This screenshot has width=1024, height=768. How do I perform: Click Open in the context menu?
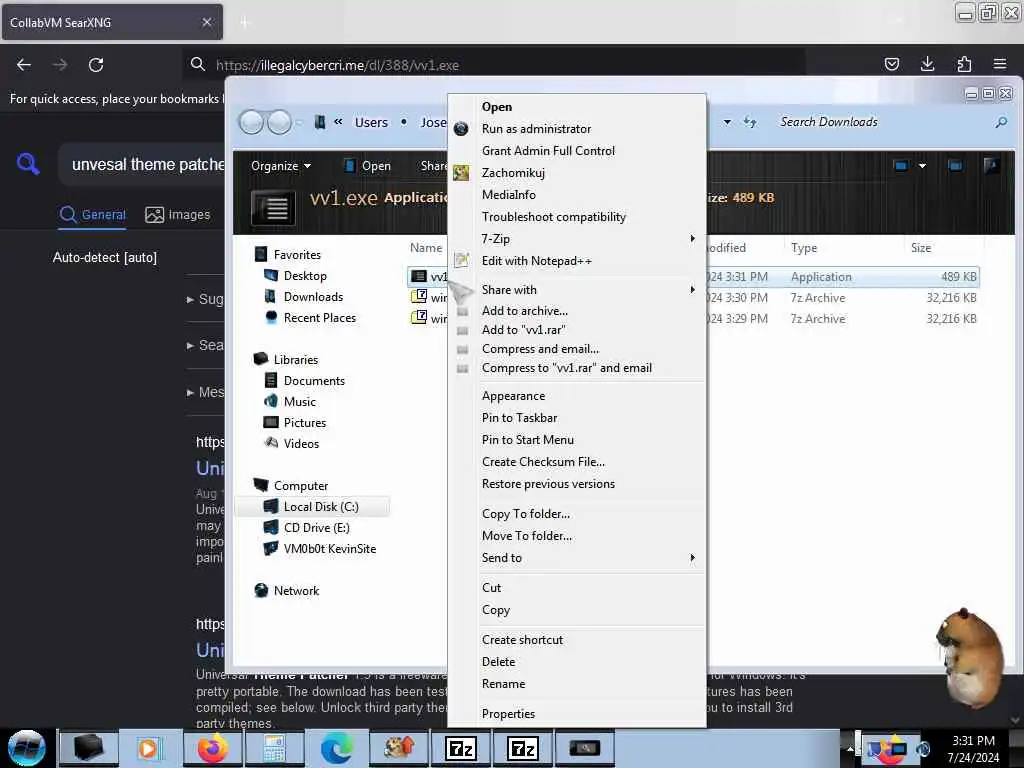[x=496, y=106]
